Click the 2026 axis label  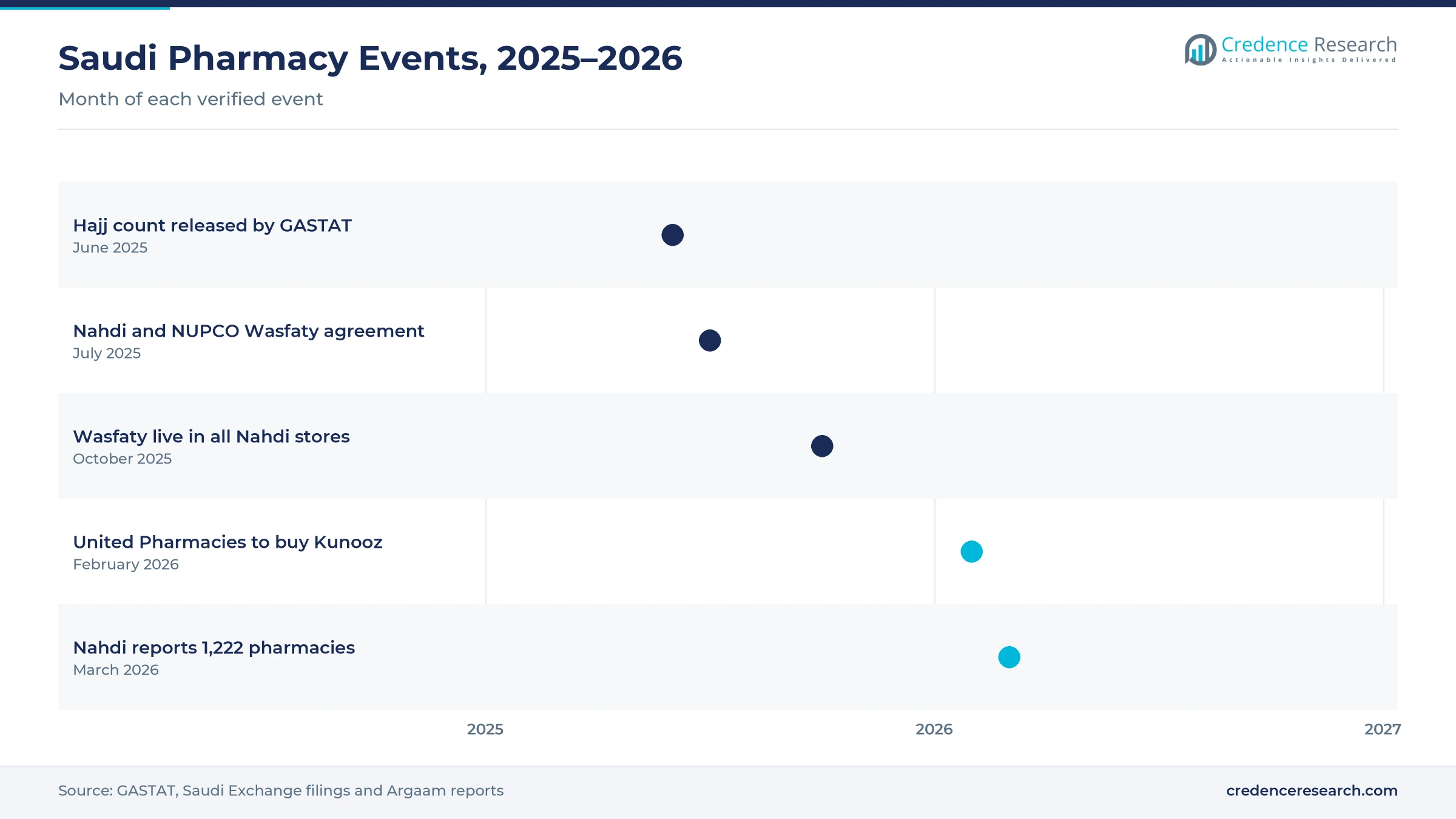(934, 729)
